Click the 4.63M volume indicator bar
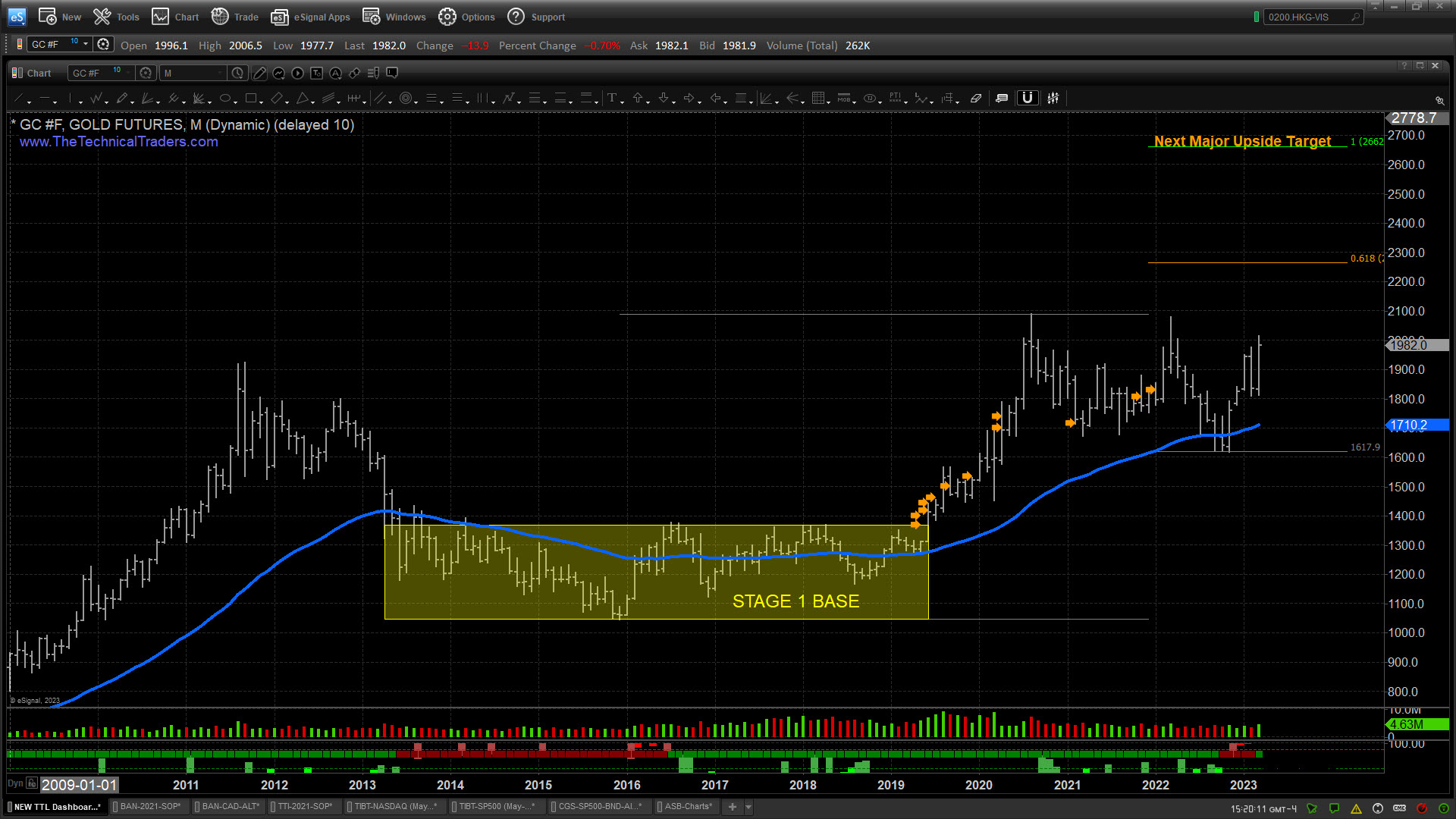1456x819 pixels. pos(1415,725)
